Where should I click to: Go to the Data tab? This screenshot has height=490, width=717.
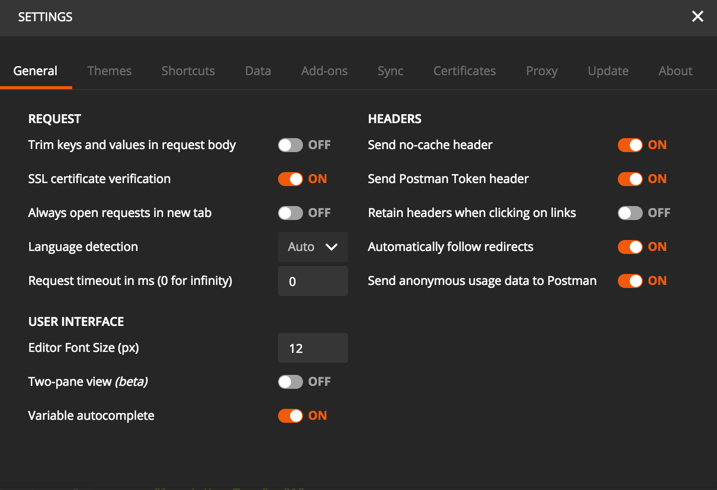[x=258, y=71]
